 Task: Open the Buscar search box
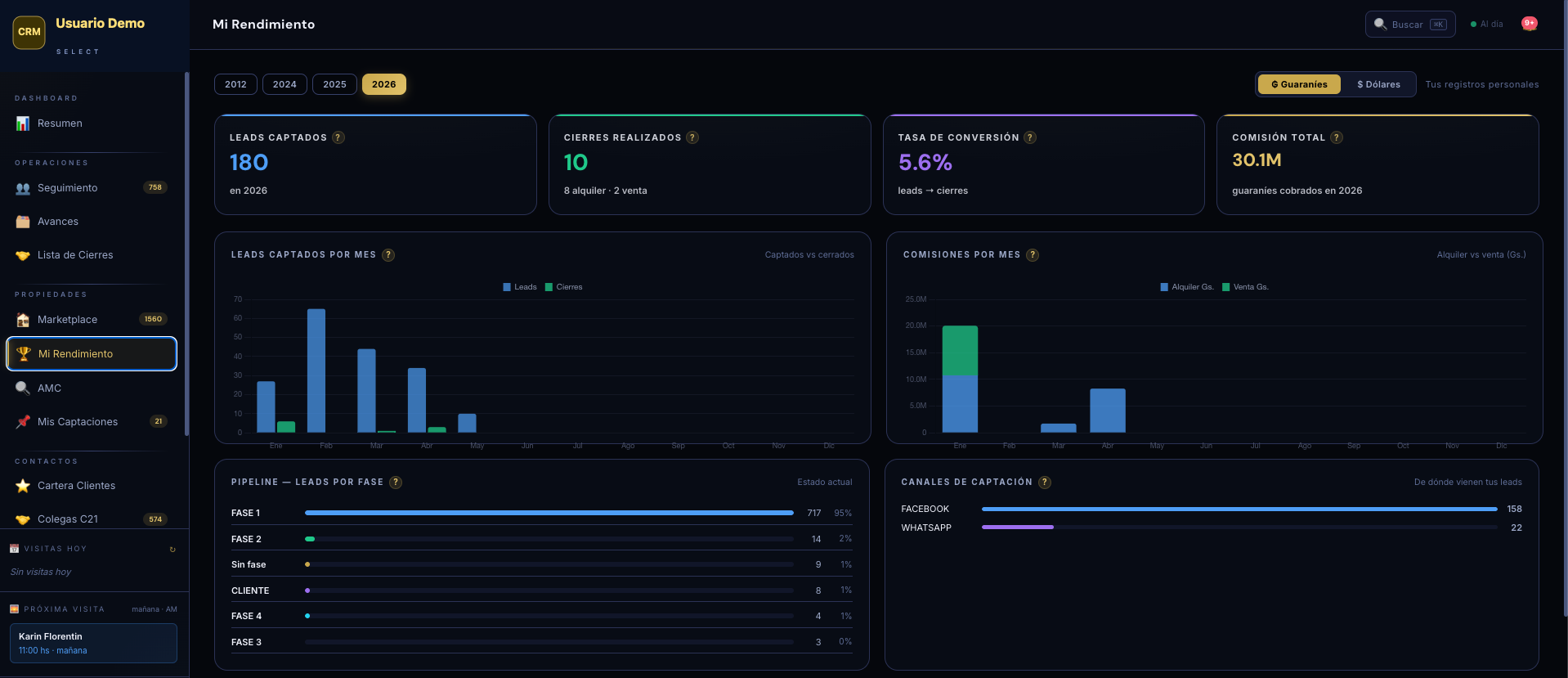pyautogui.click(x=1410, y=25)
